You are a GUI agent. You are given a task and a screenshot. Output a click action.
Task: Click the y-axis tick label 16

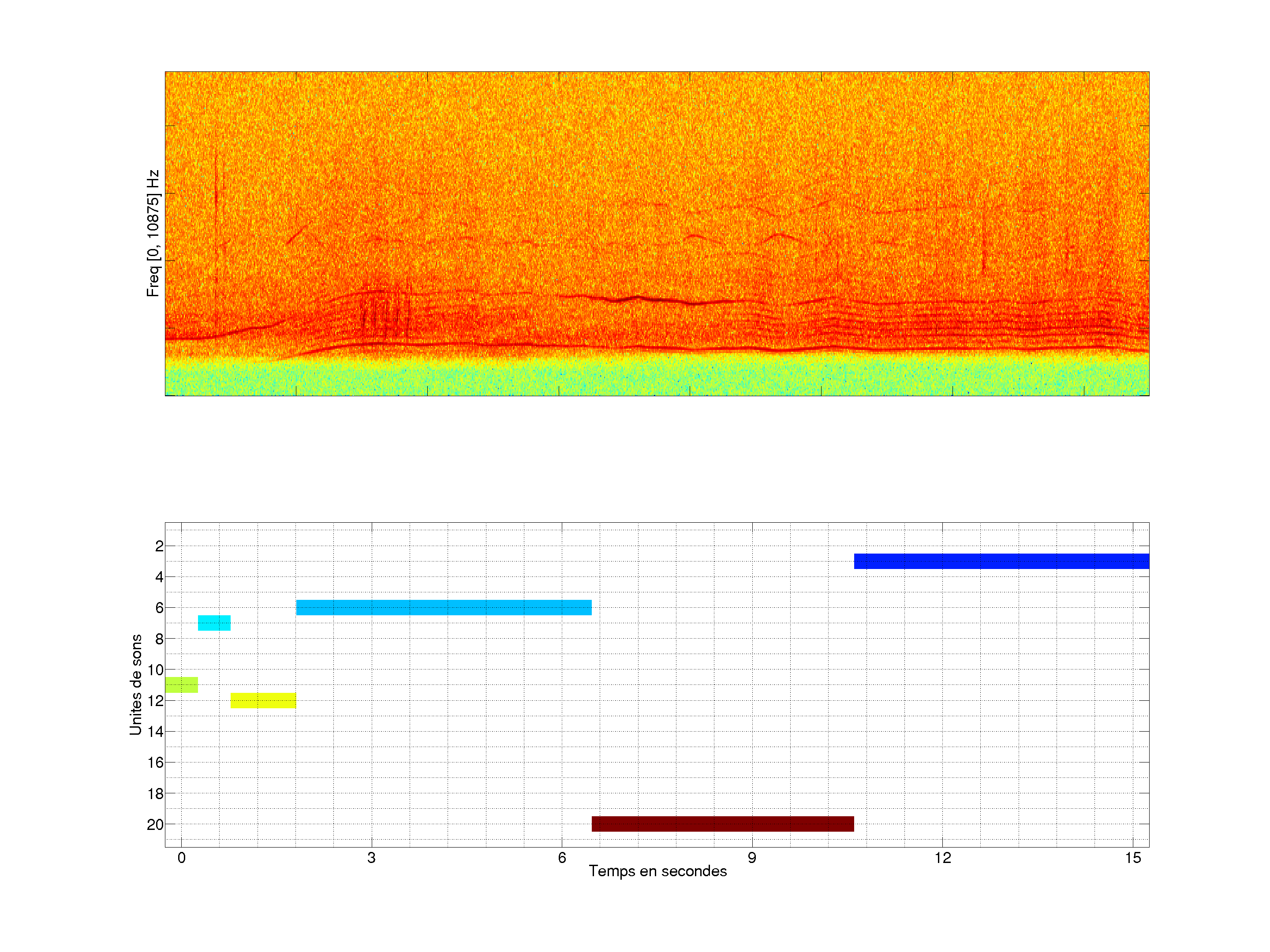155,762
